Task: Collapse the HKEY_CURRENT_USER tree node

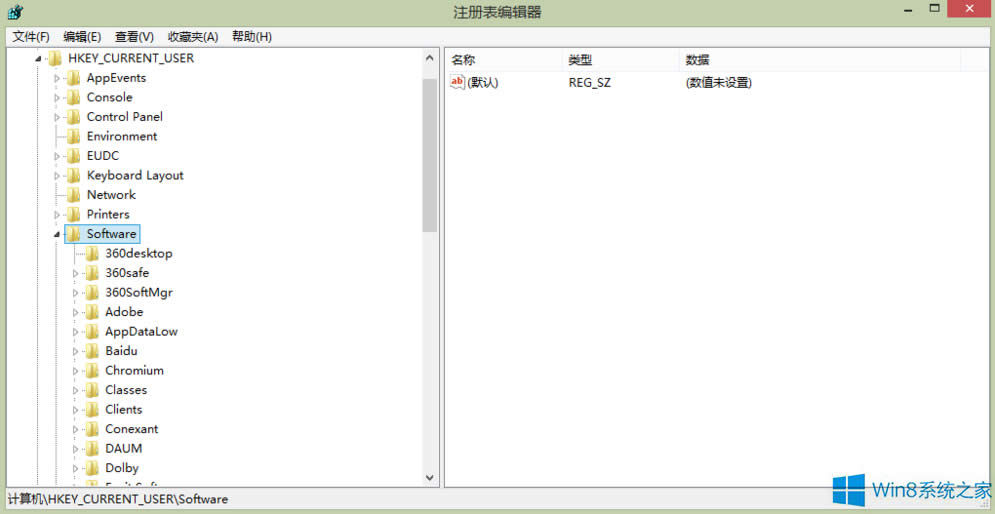Action: (x=39, y=59)
